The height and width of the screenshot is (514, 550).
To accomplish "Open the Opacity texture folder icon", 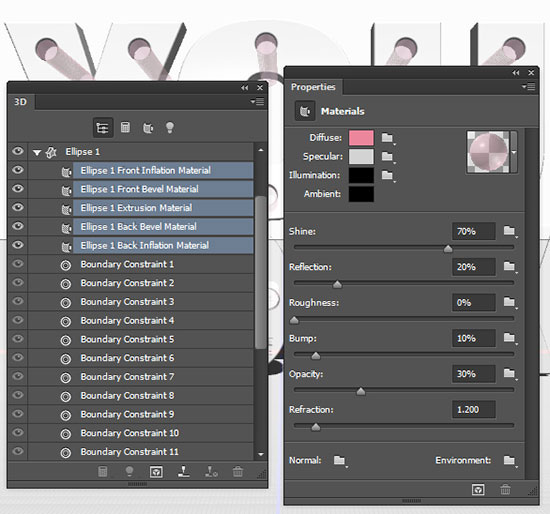I will tap(509, 373).
